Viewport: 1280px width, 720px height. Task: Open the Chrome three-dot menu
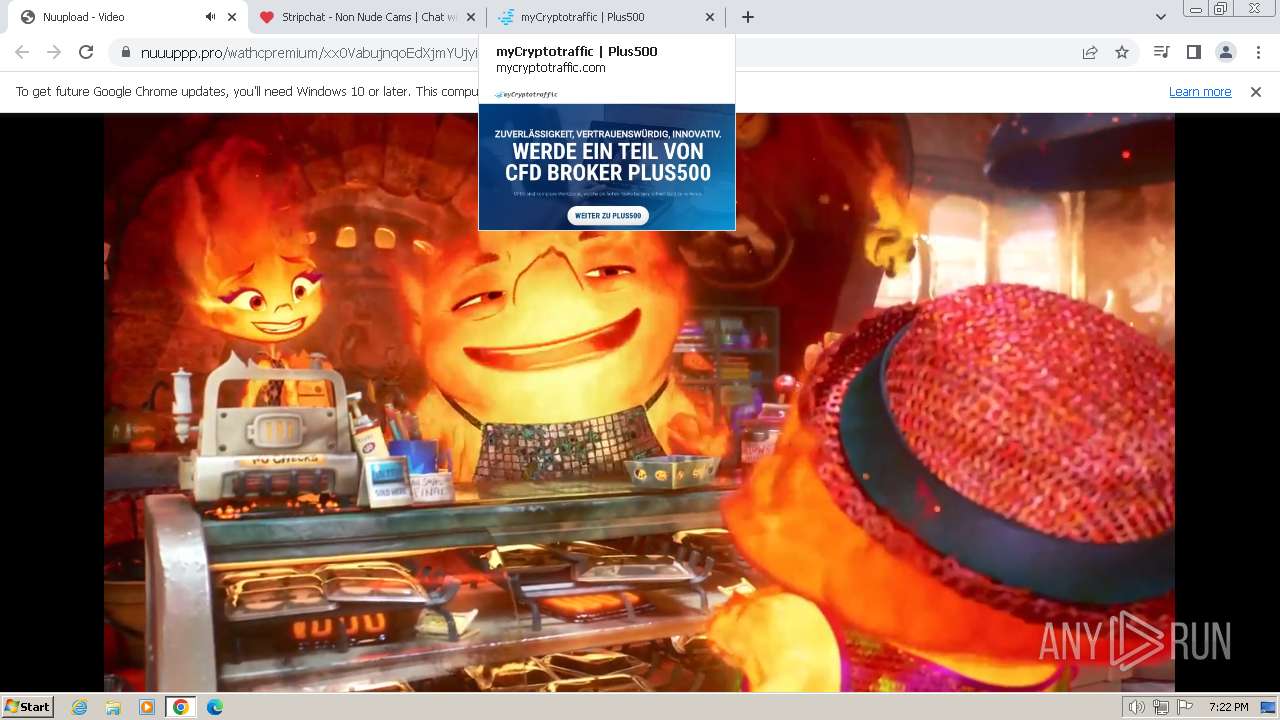pyautogui.click(x=1258, y=52)
